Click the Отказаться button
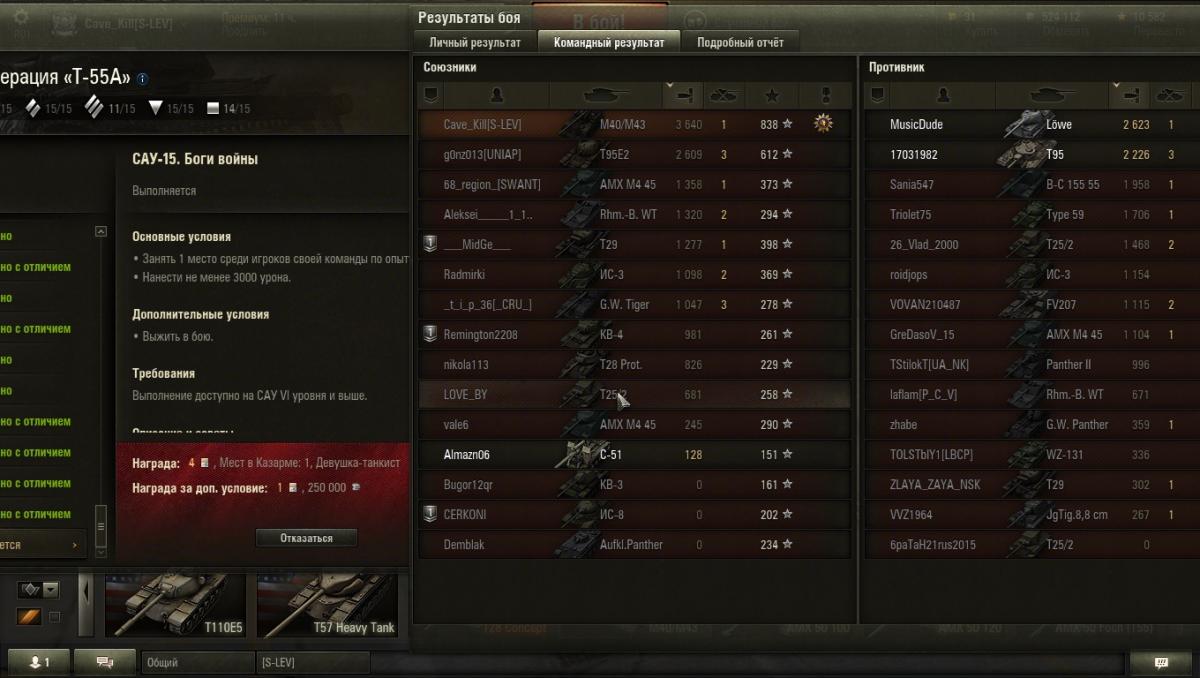 (306, 538)
